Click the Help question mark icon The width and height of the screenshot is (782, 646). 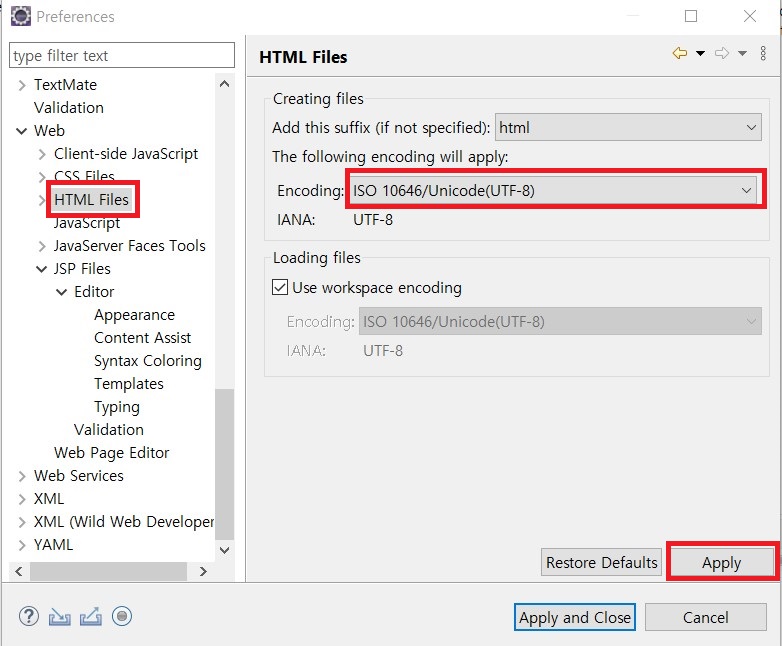pos(29,617)
